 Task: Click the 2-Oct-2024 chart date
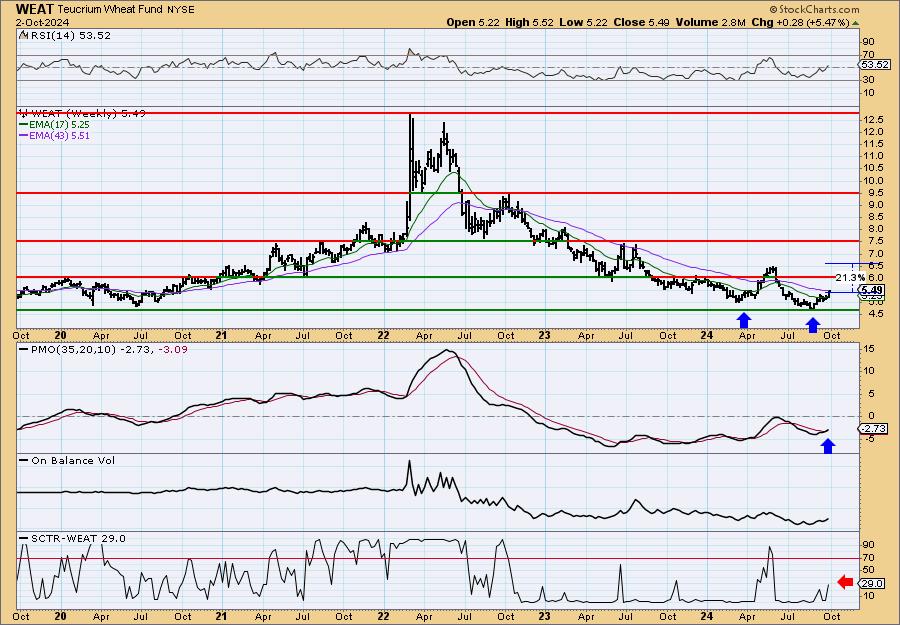(42, 23)
